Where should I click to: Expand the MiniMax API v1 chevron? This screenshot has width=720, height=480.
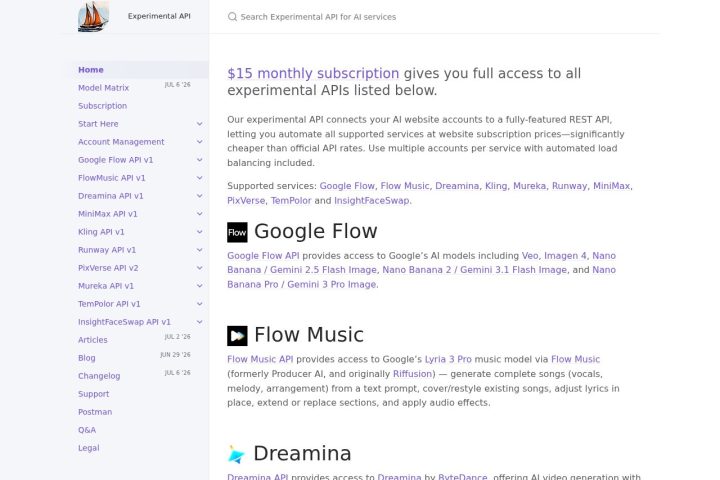(x=199, y=214)
